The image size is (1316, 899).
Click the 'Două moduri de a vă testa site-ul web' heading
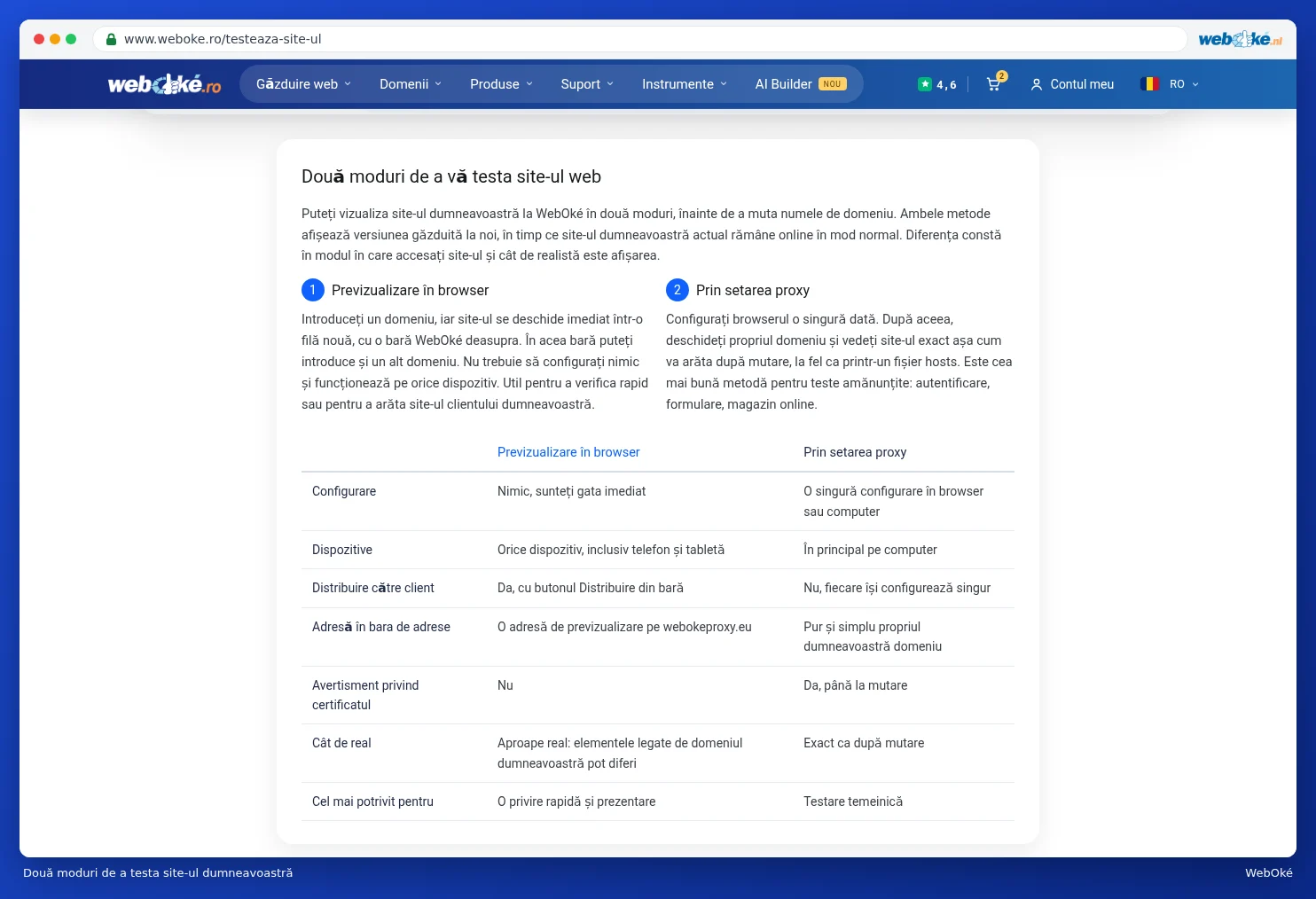pos(451,176)
